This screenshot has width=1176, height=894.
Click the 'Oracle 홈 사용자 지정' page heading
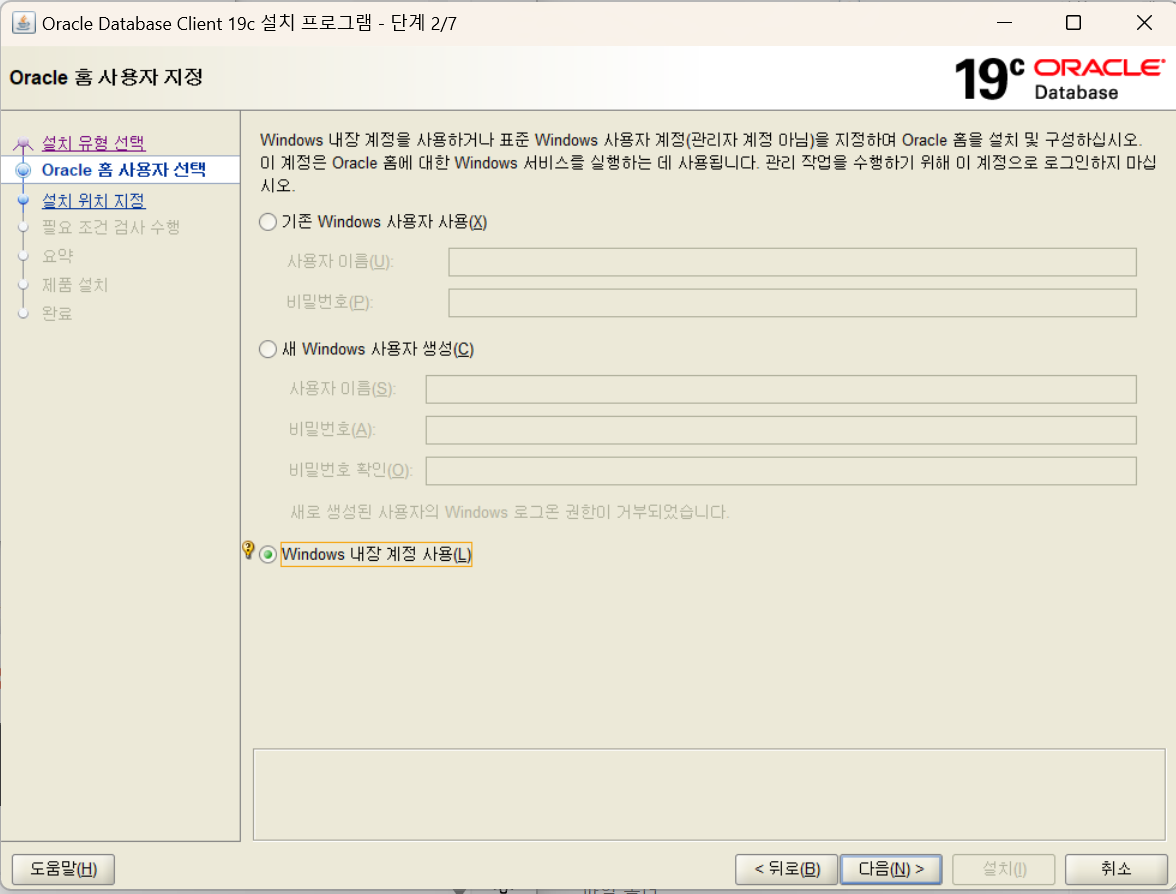pyautogui.click(x=106, y=77)
